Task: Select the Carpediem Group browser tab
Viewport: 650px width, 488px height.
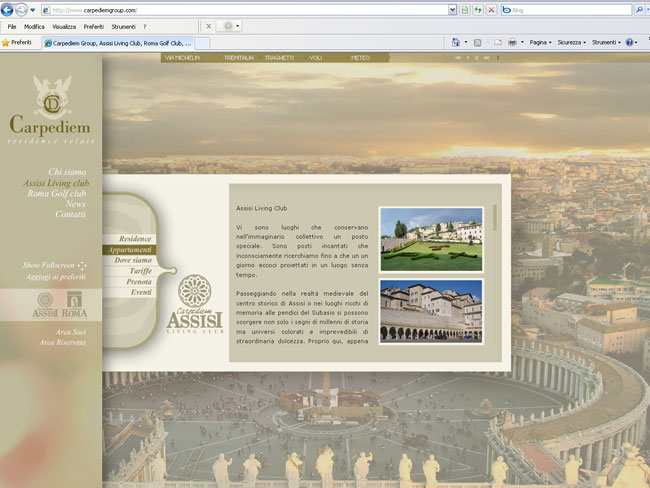Action: pos(118,43)
